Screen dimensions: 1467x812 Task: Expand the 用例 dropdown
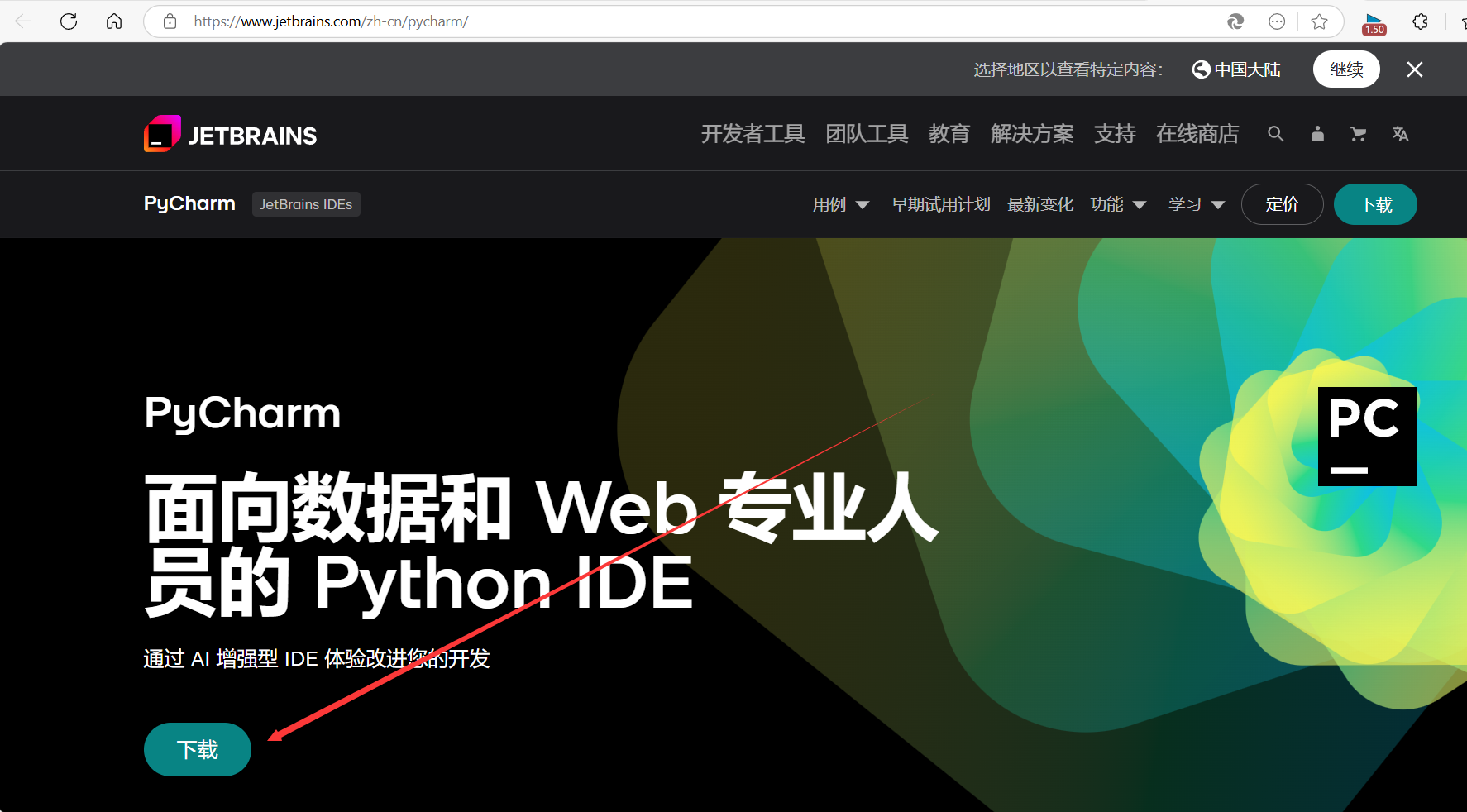pos(840,204)
